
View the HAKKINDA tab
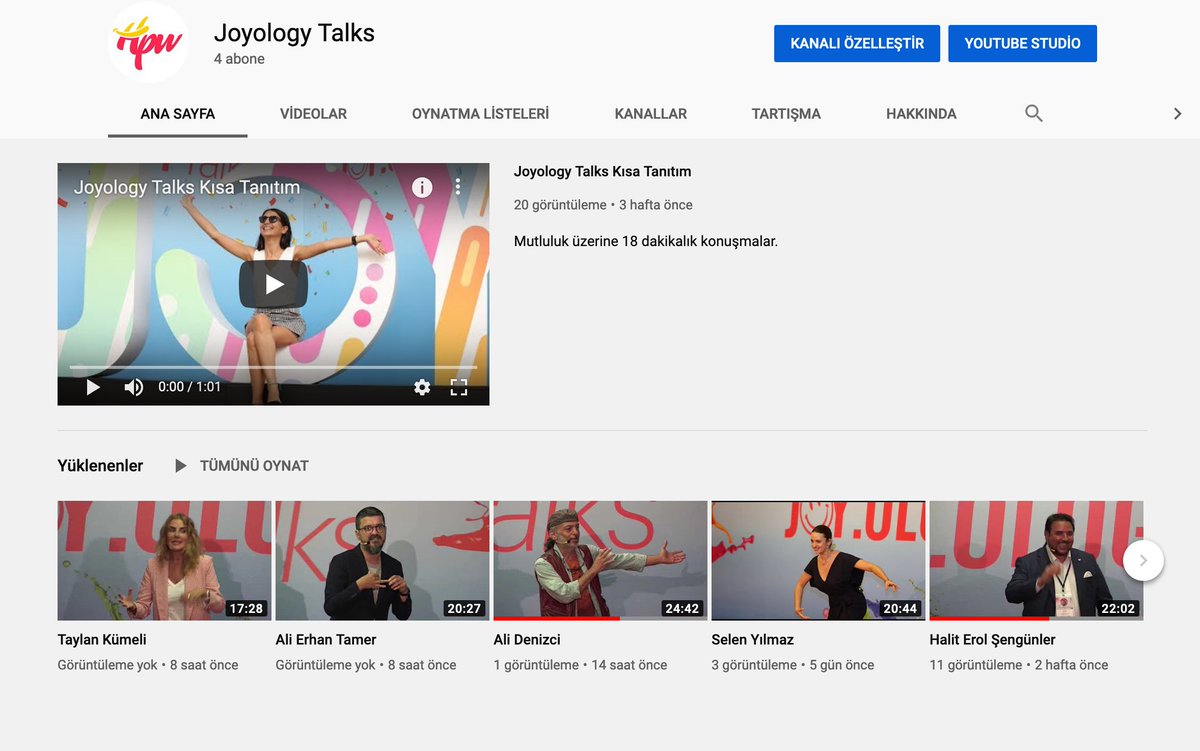921,114
